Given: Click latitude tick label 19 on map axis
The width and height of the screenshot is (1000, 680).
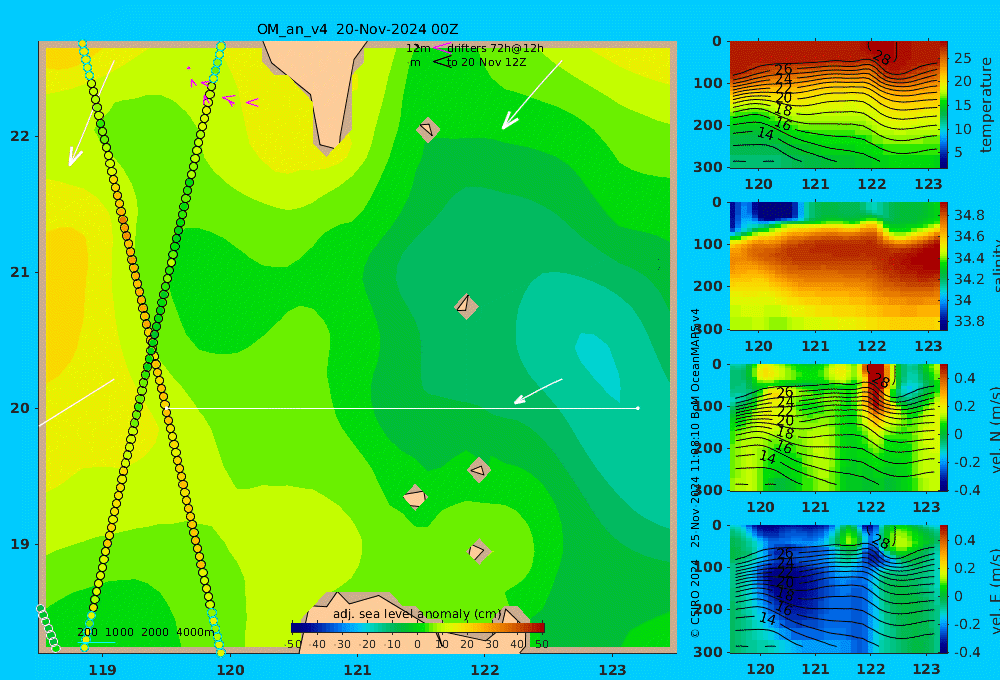Looking at the screenshot, I should (20, 544).
